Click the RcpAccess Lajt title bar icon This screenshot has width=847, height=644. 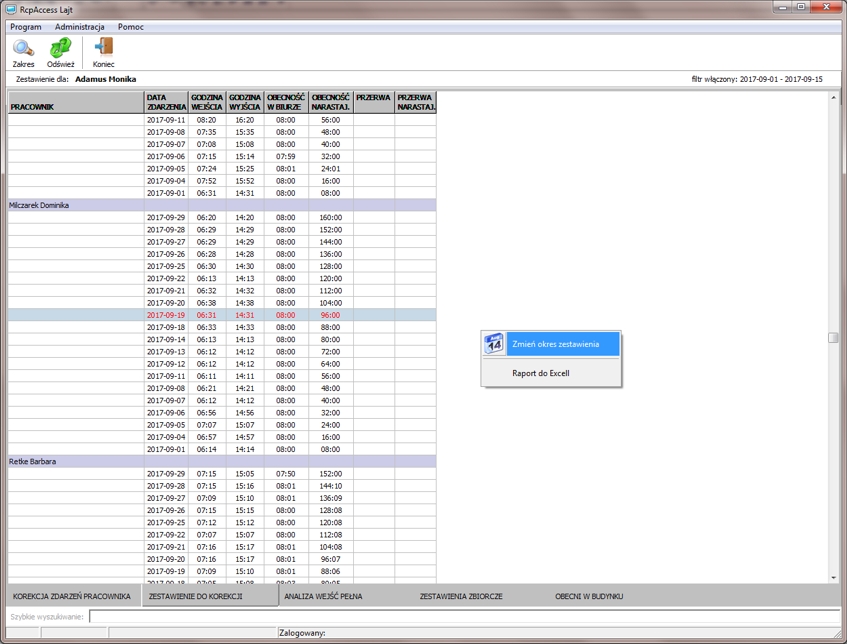pyautogui.click(x=11, y=8)
